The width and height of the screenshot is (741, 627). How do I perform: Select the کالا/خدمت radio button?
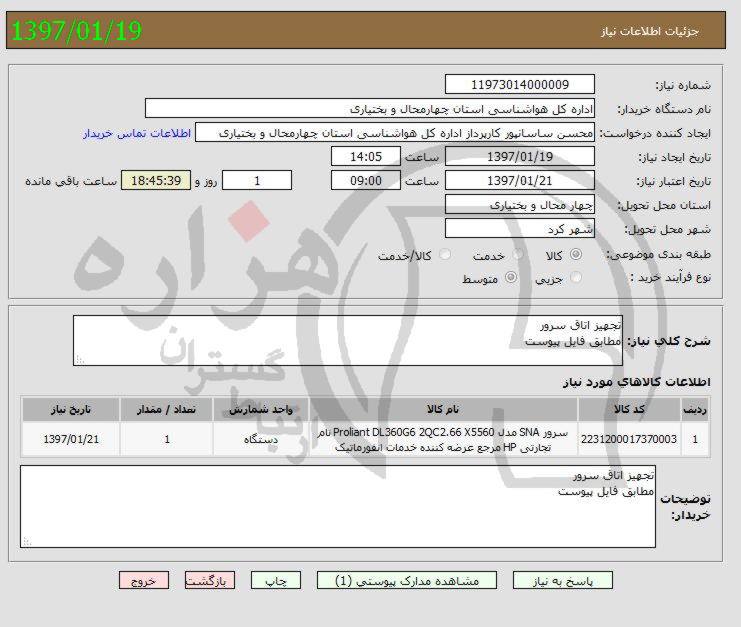pos(445,255)
